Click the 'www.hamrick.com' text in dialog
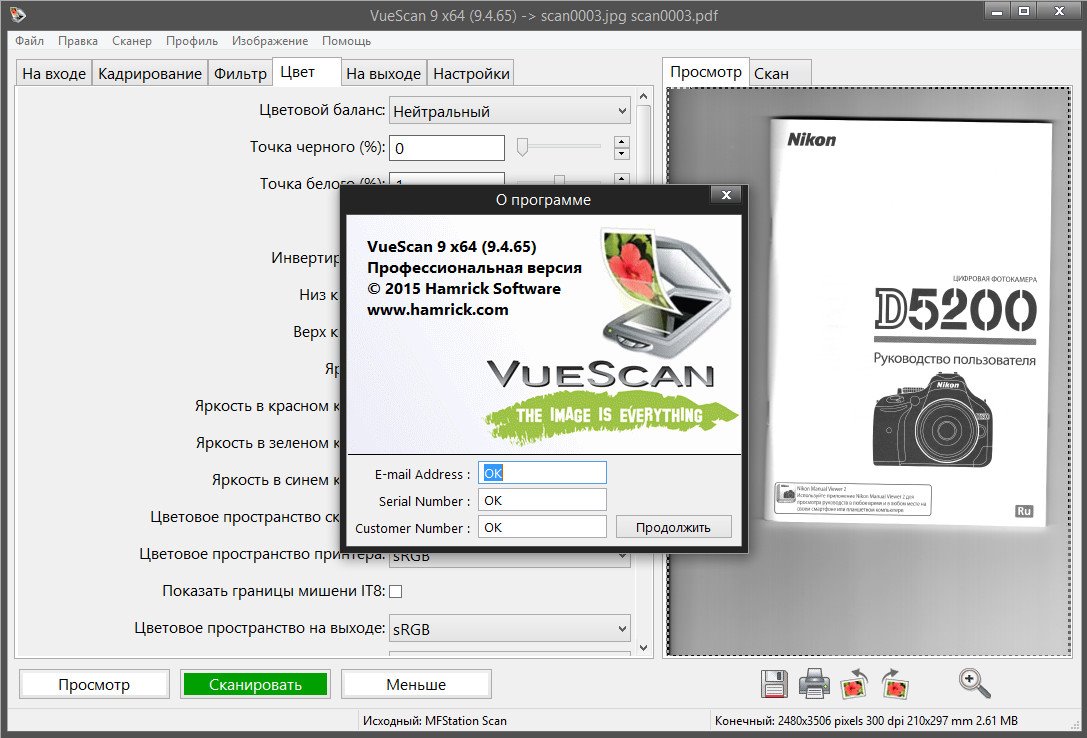The height and width of the screenshot is (738, 1087). tap(437, 310)
